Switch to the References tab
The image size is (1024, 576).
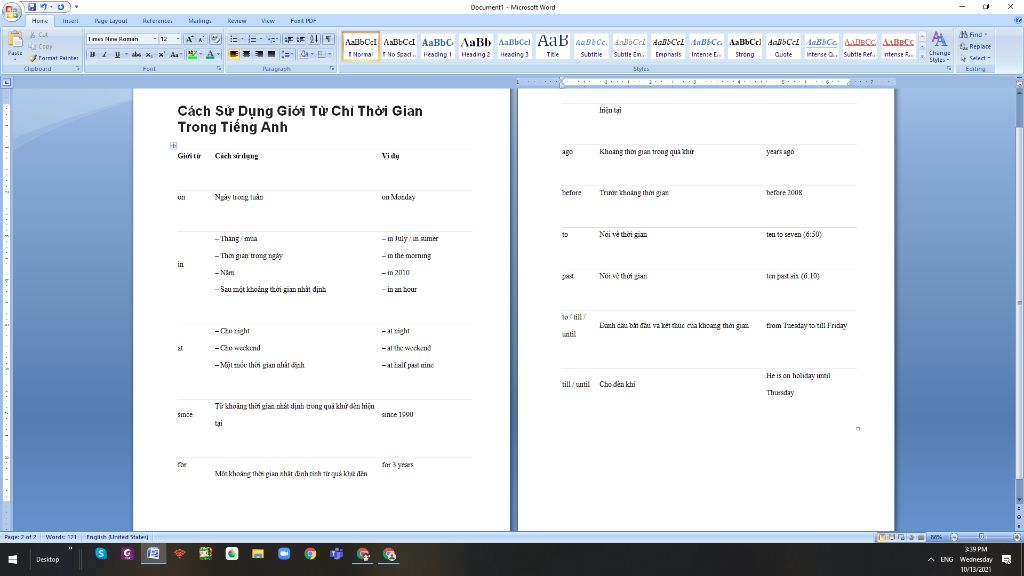click(157, 21)
